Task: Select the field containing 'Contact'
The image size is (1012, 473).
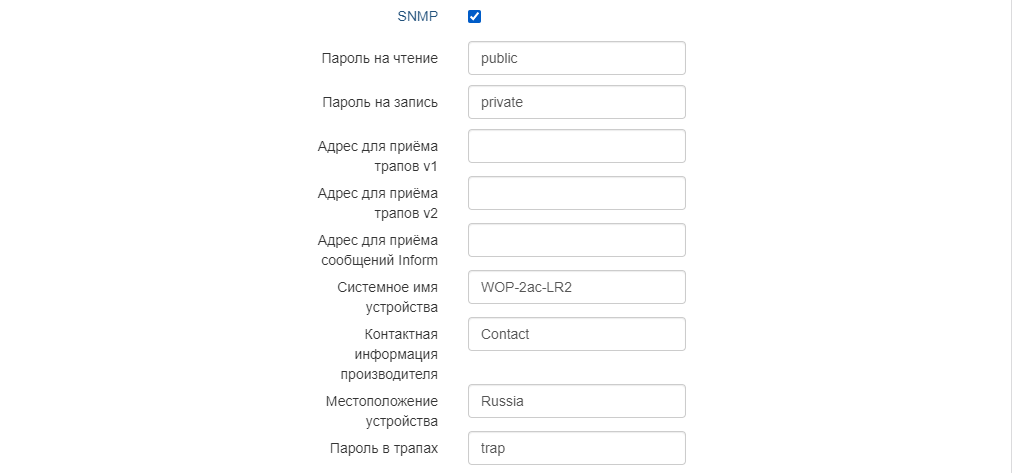Action: tap(576, 334)
